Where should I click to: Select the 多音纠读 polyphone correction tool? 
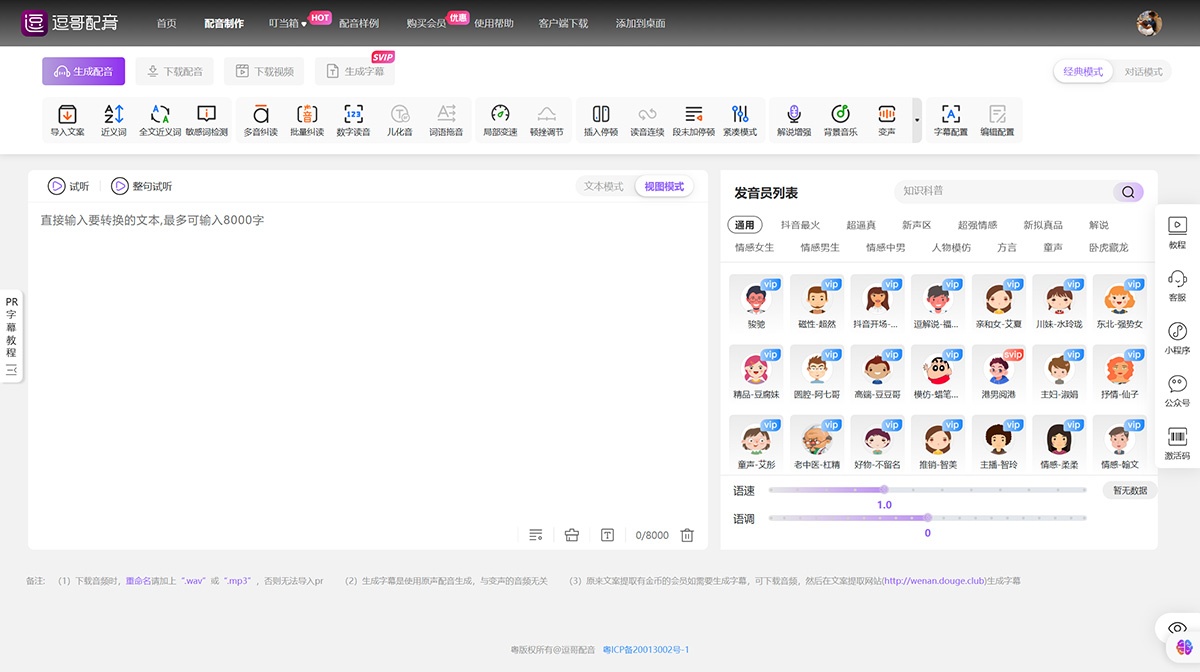point(261,119)
